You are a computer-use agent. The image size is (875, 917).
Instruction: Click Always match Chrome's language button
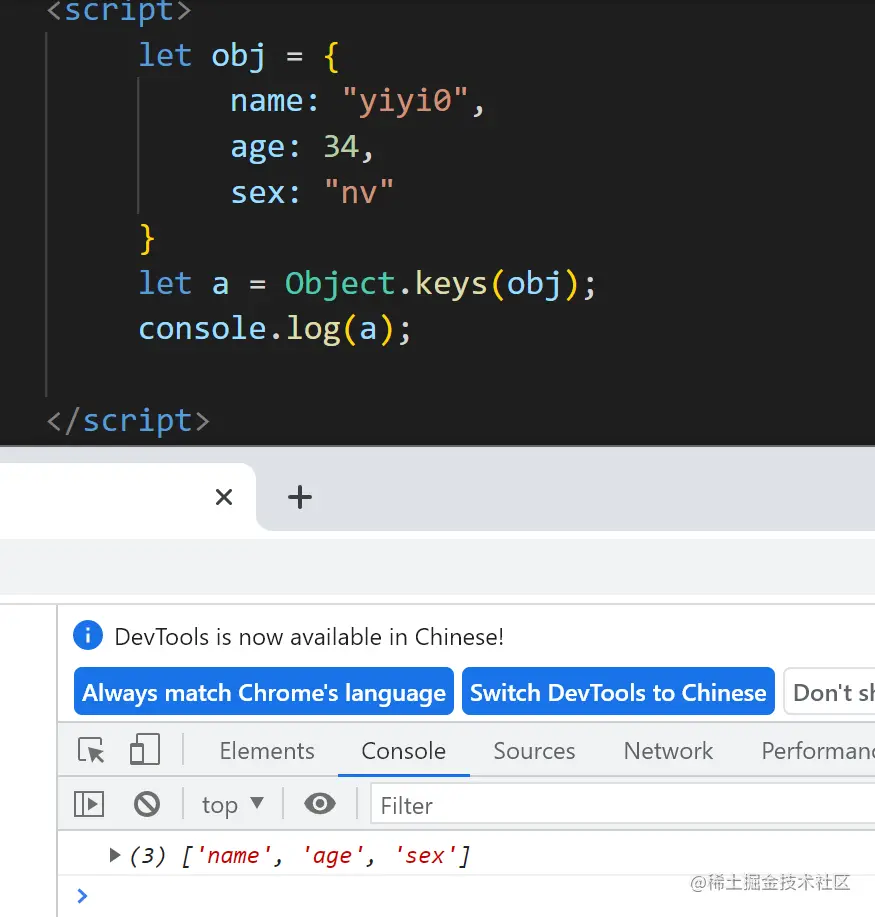click(264, 691)
